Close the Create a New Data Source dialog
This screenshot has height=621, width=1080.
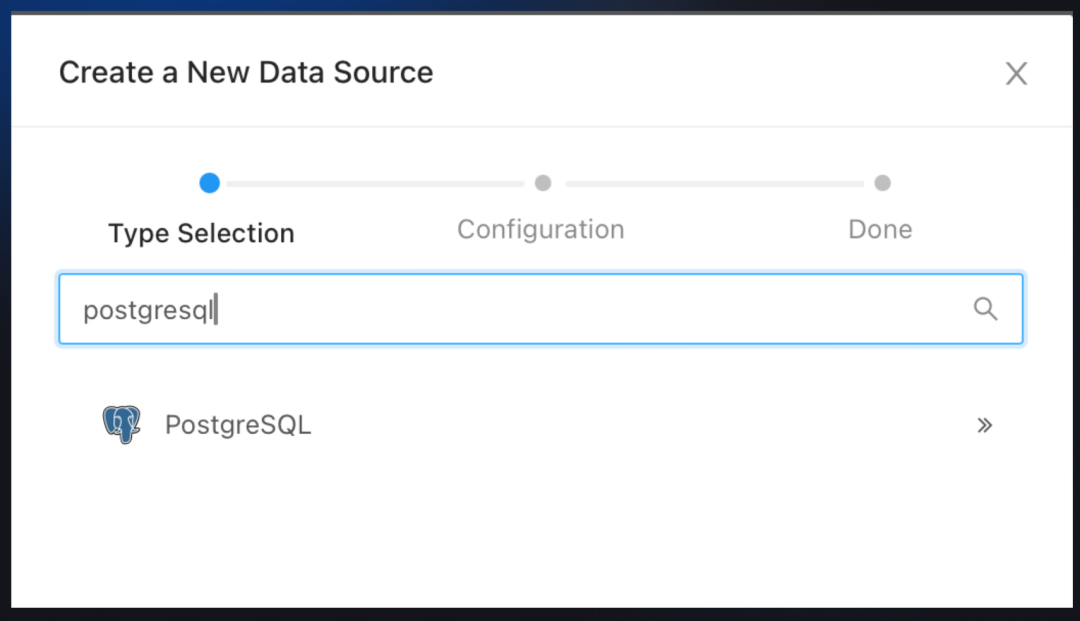tap(1016, 73)
